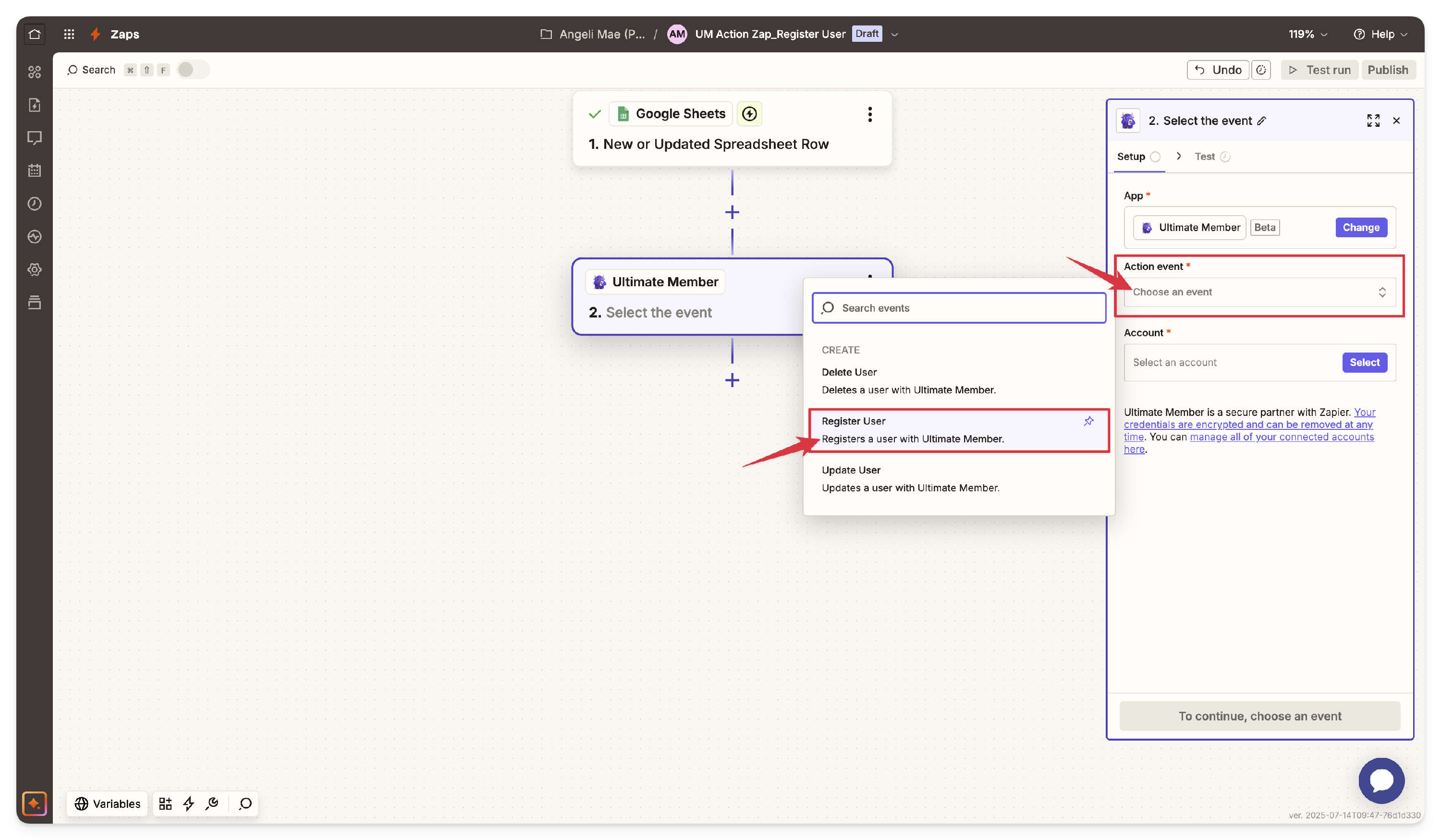1441x840 pixels.
Task: Select the Update User event
Action: click(x=958, y=479)
